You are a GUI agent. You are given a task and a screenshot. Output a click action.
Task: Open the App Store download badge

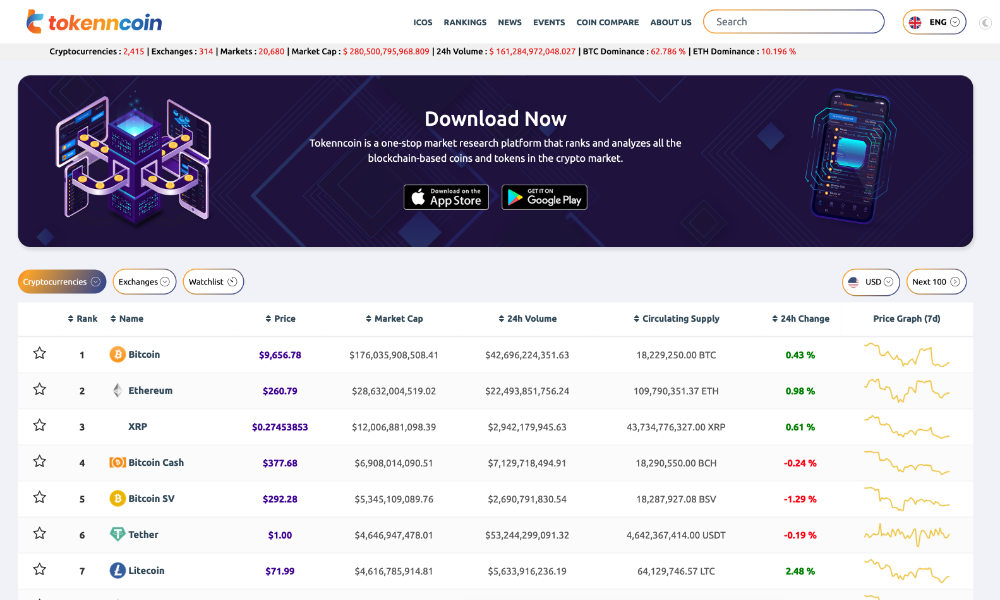(446, 197)
